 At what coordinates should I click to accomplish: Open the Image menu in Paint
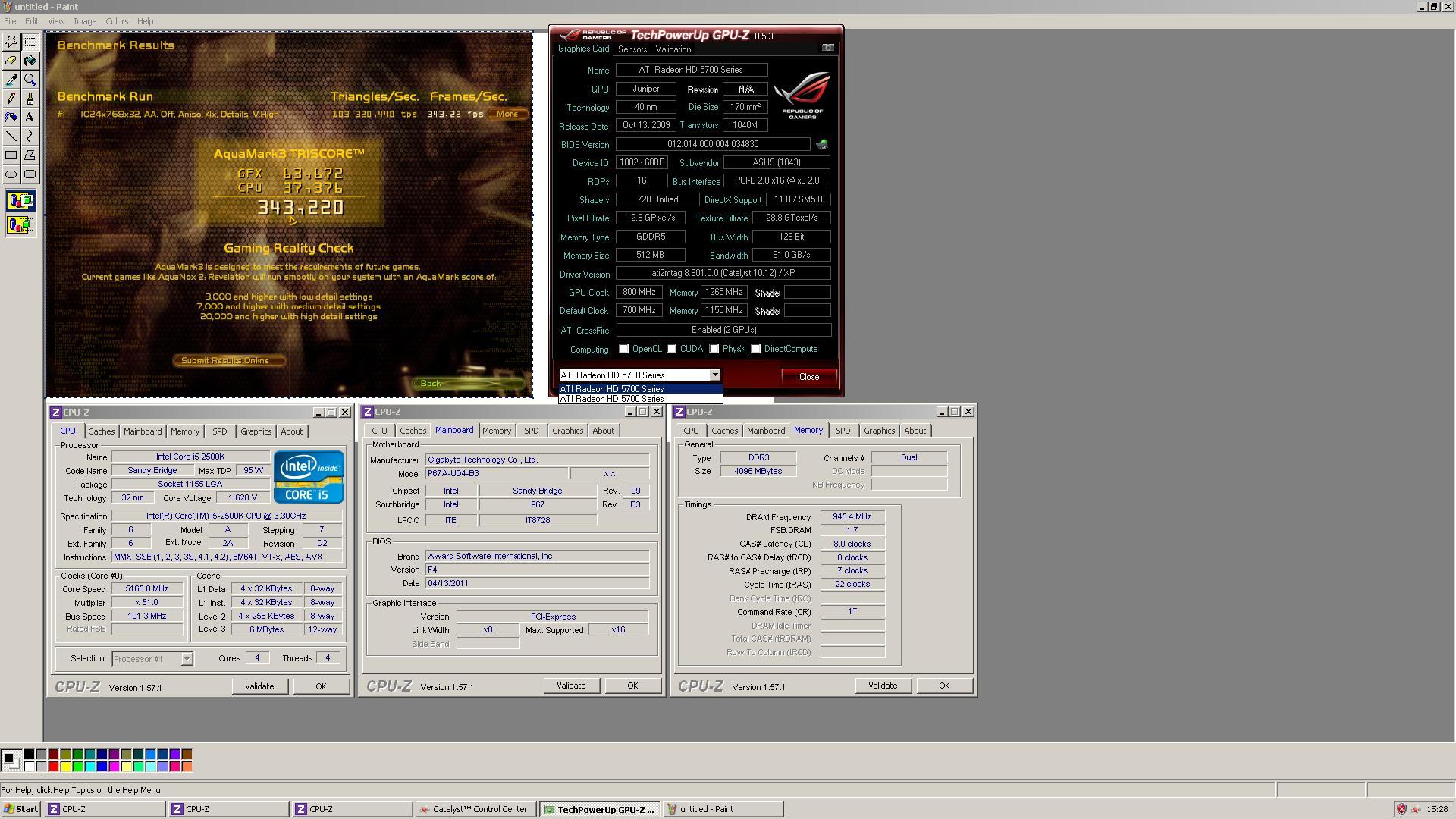pos(85,21)
